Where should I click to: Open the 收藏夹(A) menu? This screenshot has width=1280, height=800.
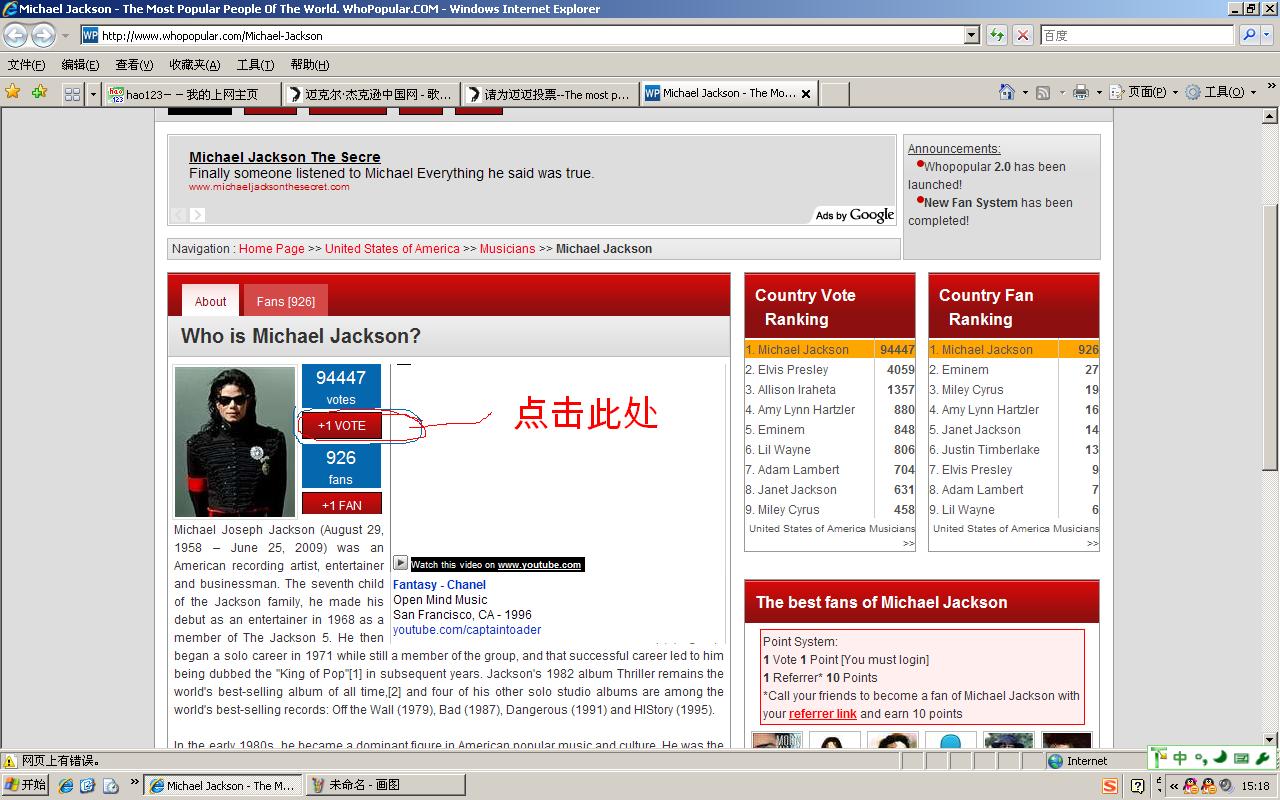click(194, 65)
